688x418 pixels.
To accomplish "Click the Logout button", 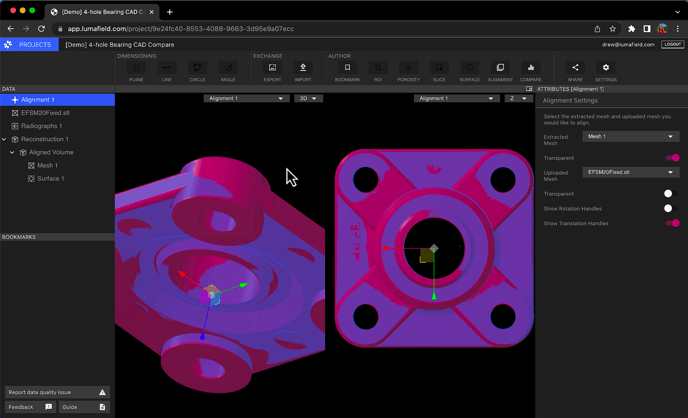I will pos(672,44).
